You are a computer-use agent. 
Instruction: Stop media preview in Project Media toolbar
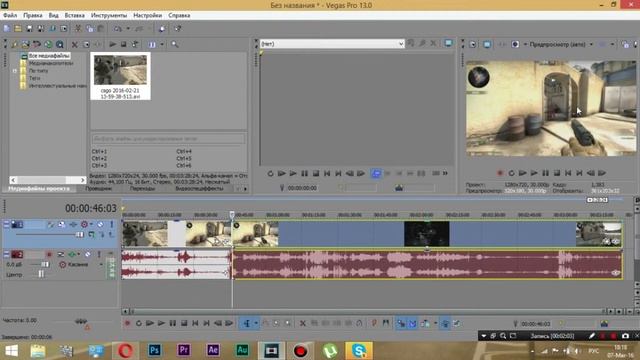coord(123,44)
